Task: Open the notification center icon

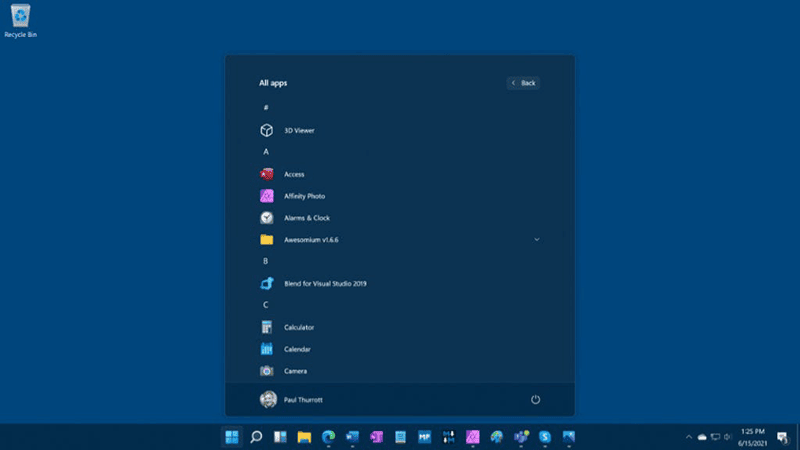Action: pos(782,437)
